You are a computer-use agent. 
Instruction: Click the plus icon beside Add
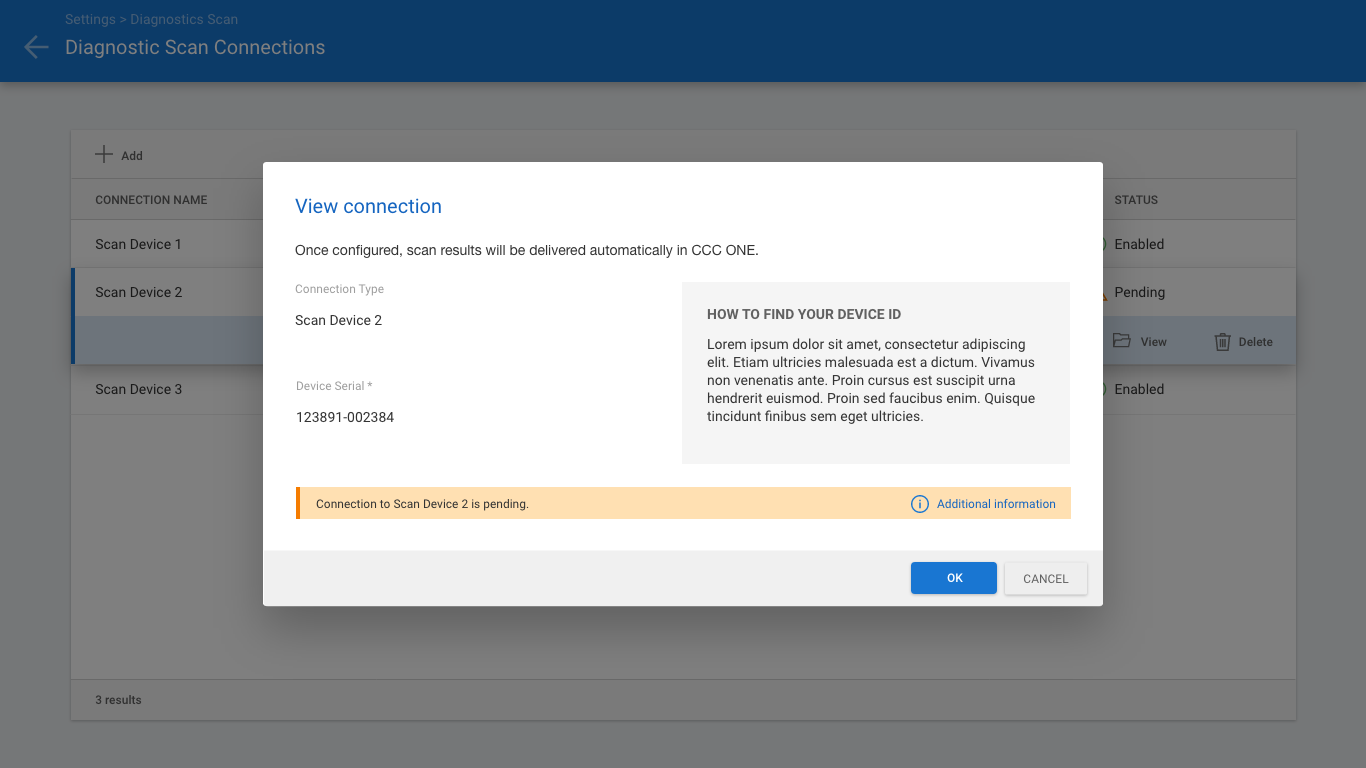(104, 155)
